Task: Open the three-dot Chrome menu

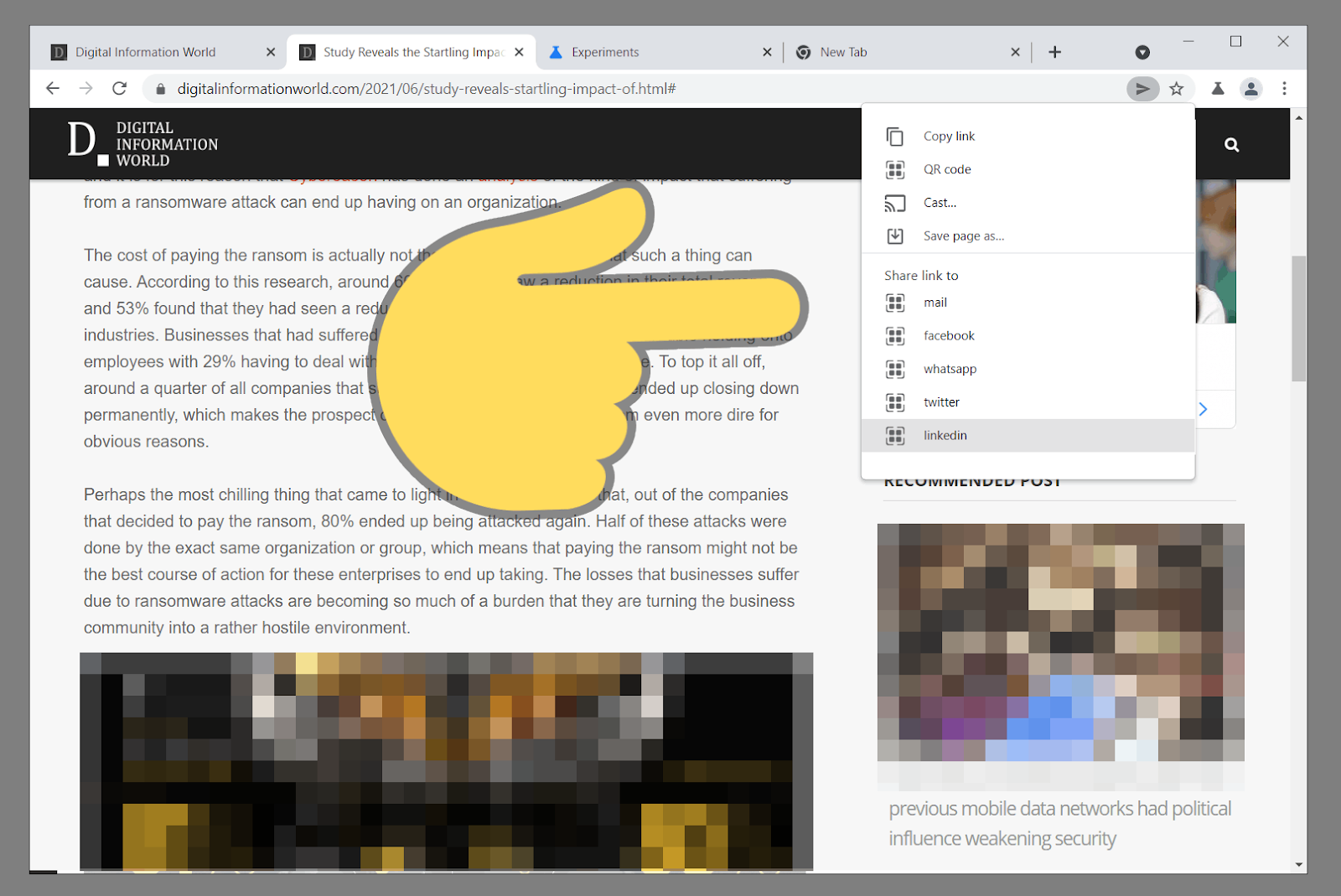Action: 1284,88
